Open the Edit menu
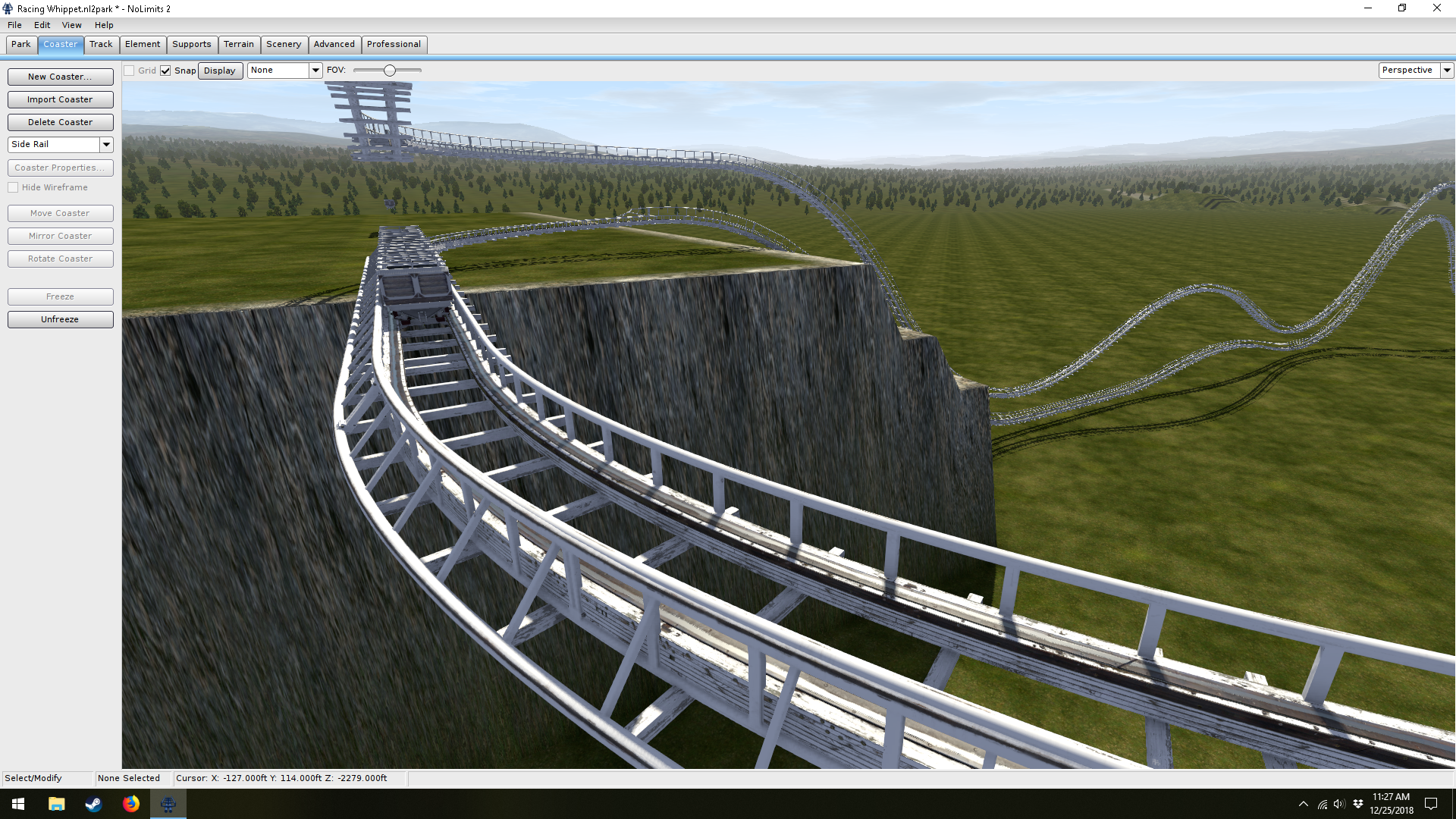The width and height of the screenshot is (1456, 819). pos(42,25)
